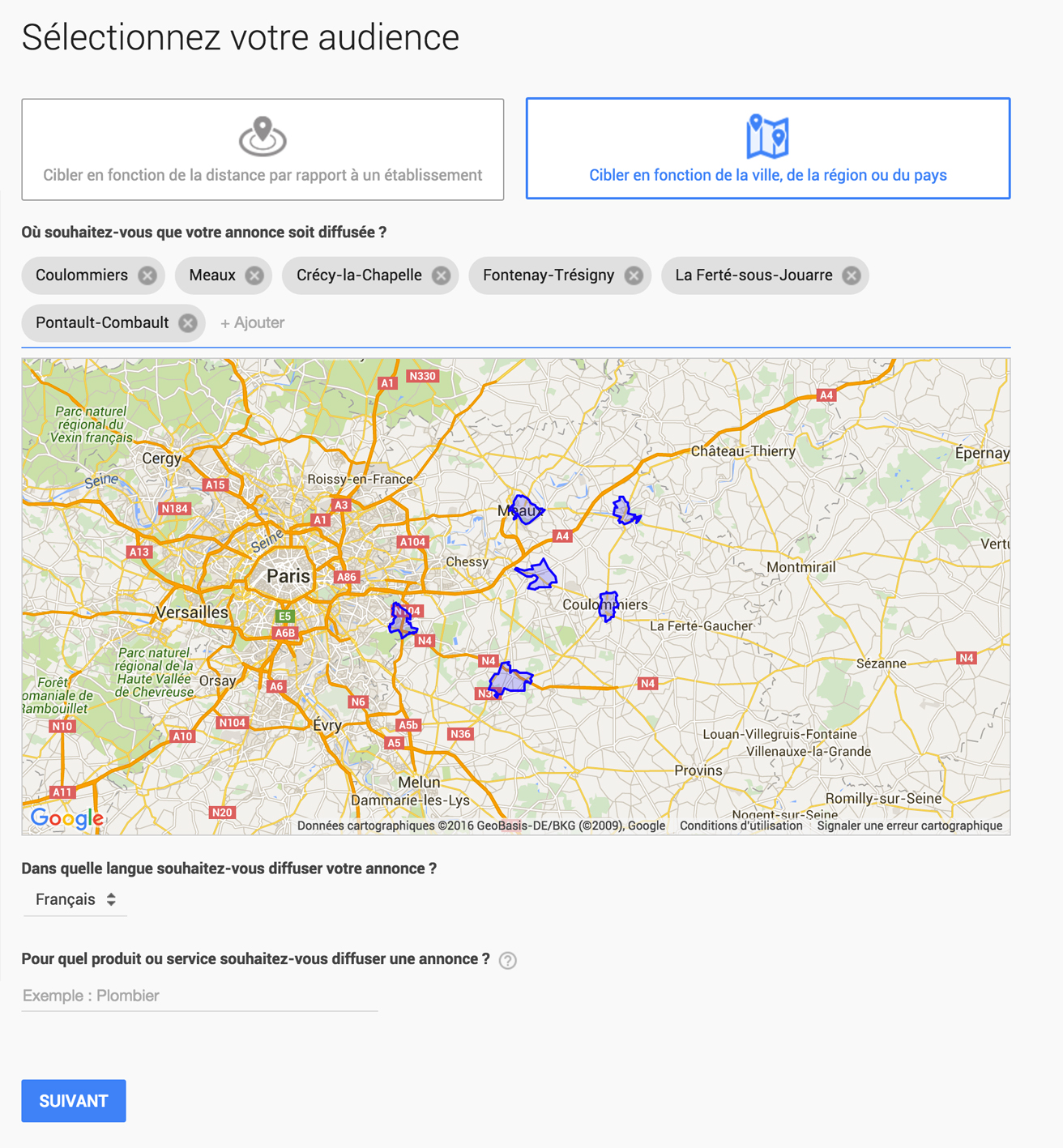Click the city/region map icon
Screen dimensions: 1063x1148
point(767,136)
